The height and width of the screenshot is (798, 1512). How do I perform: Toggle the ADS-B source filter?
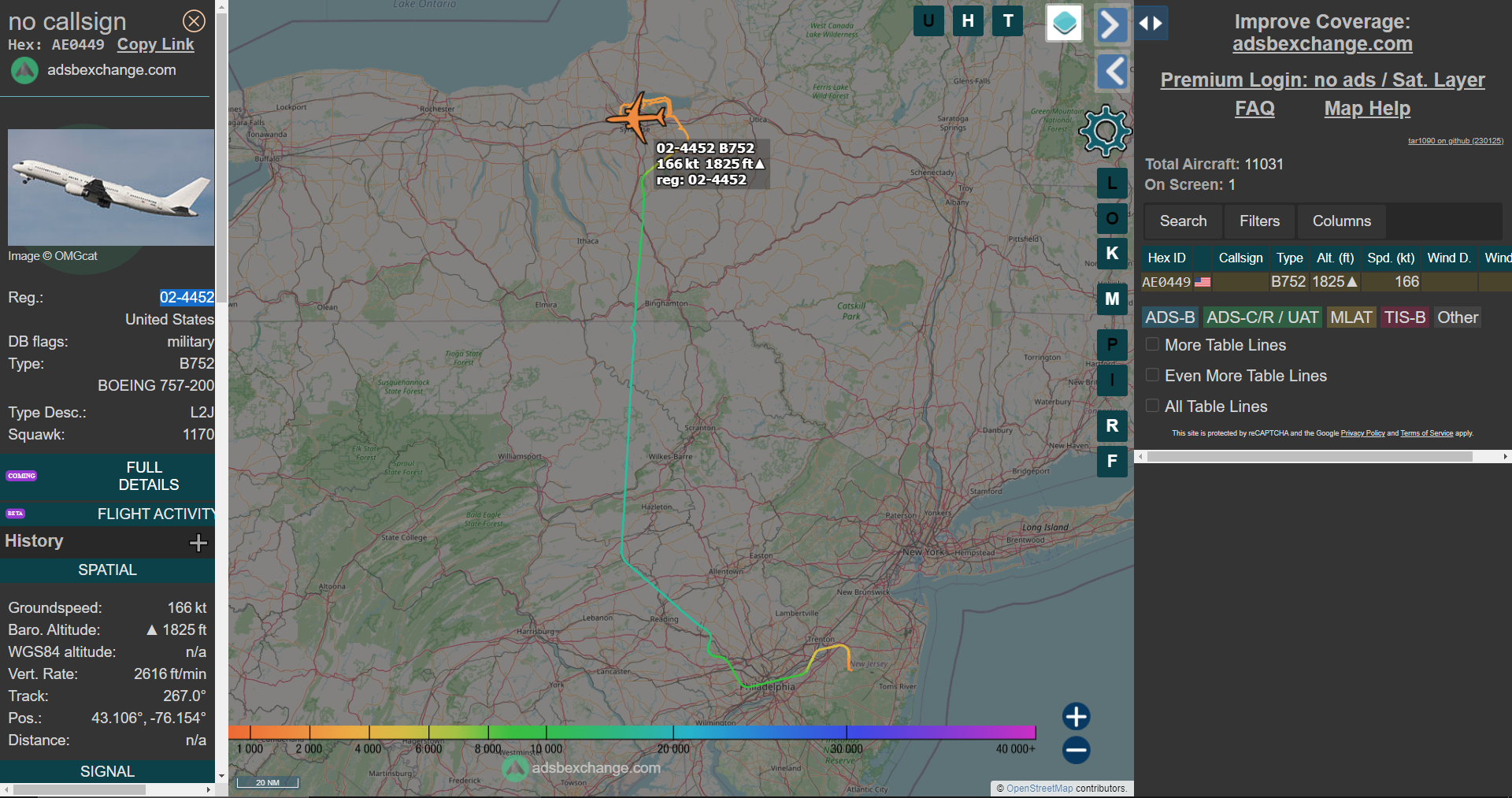pos(1170,317)
